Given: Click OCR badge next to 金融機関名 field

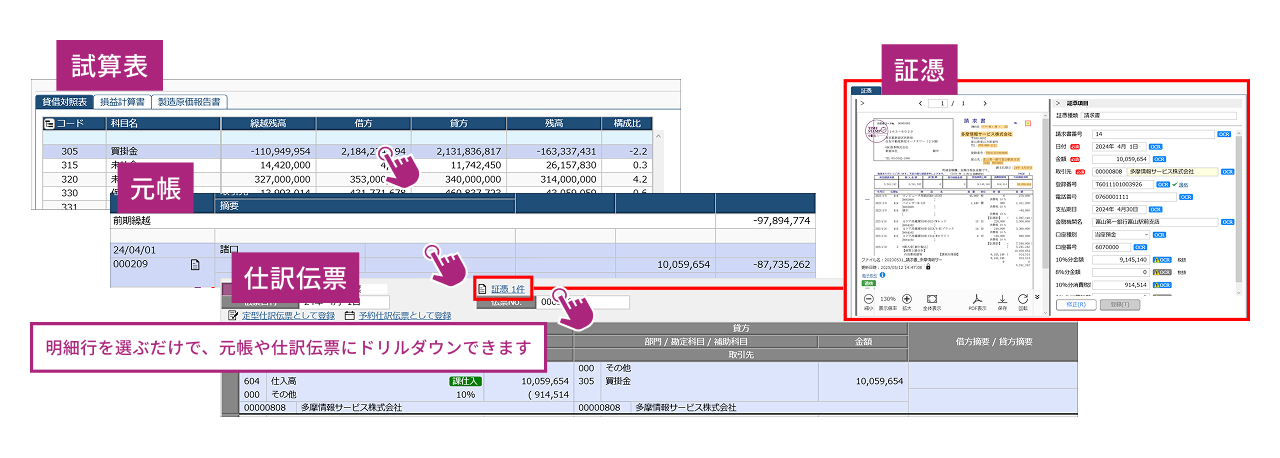Looking at the screenshot, I should (1227, 221).
